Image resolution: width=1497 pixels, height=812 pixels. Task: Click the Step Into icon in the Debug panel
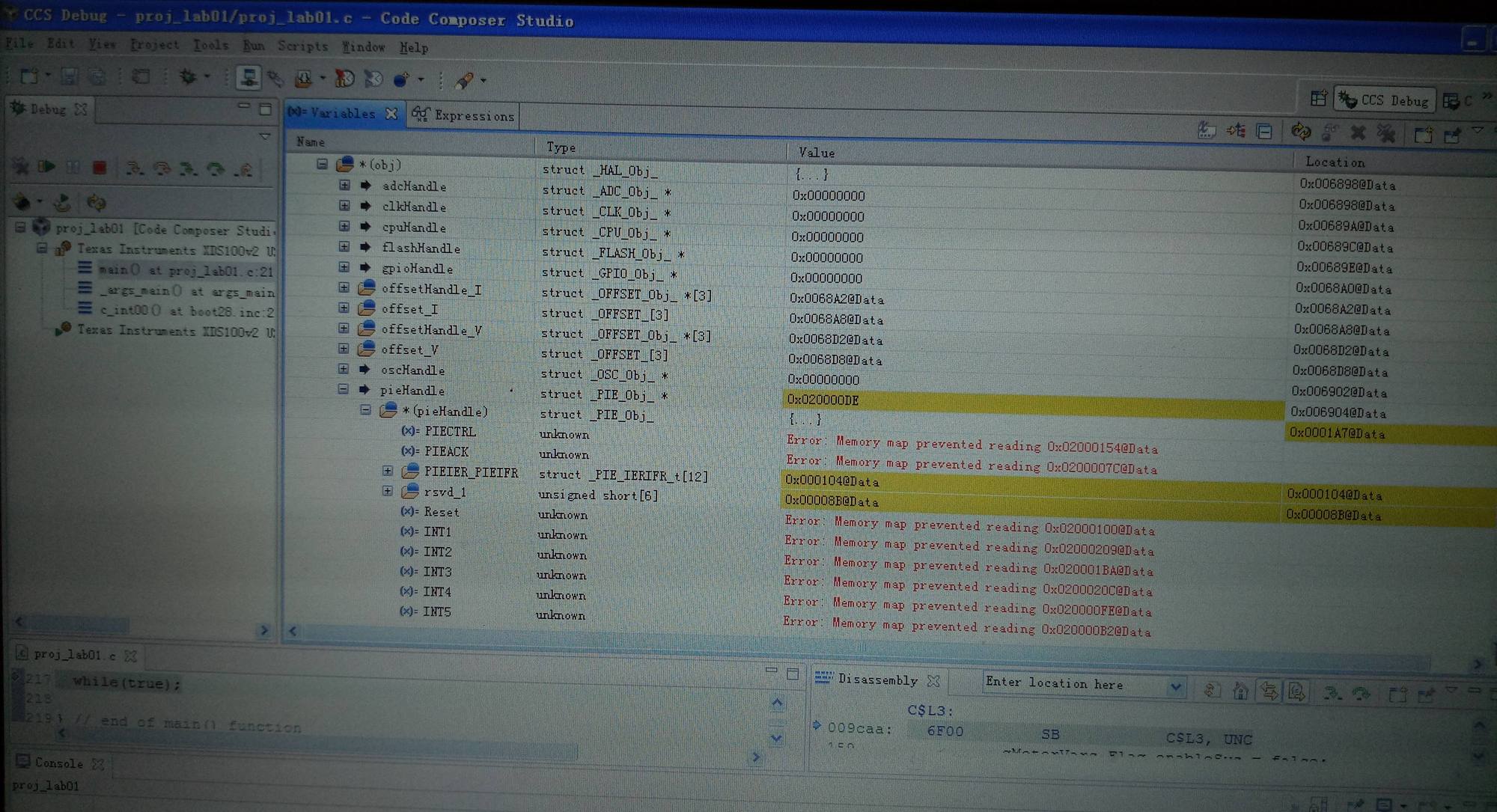(134, 168)
